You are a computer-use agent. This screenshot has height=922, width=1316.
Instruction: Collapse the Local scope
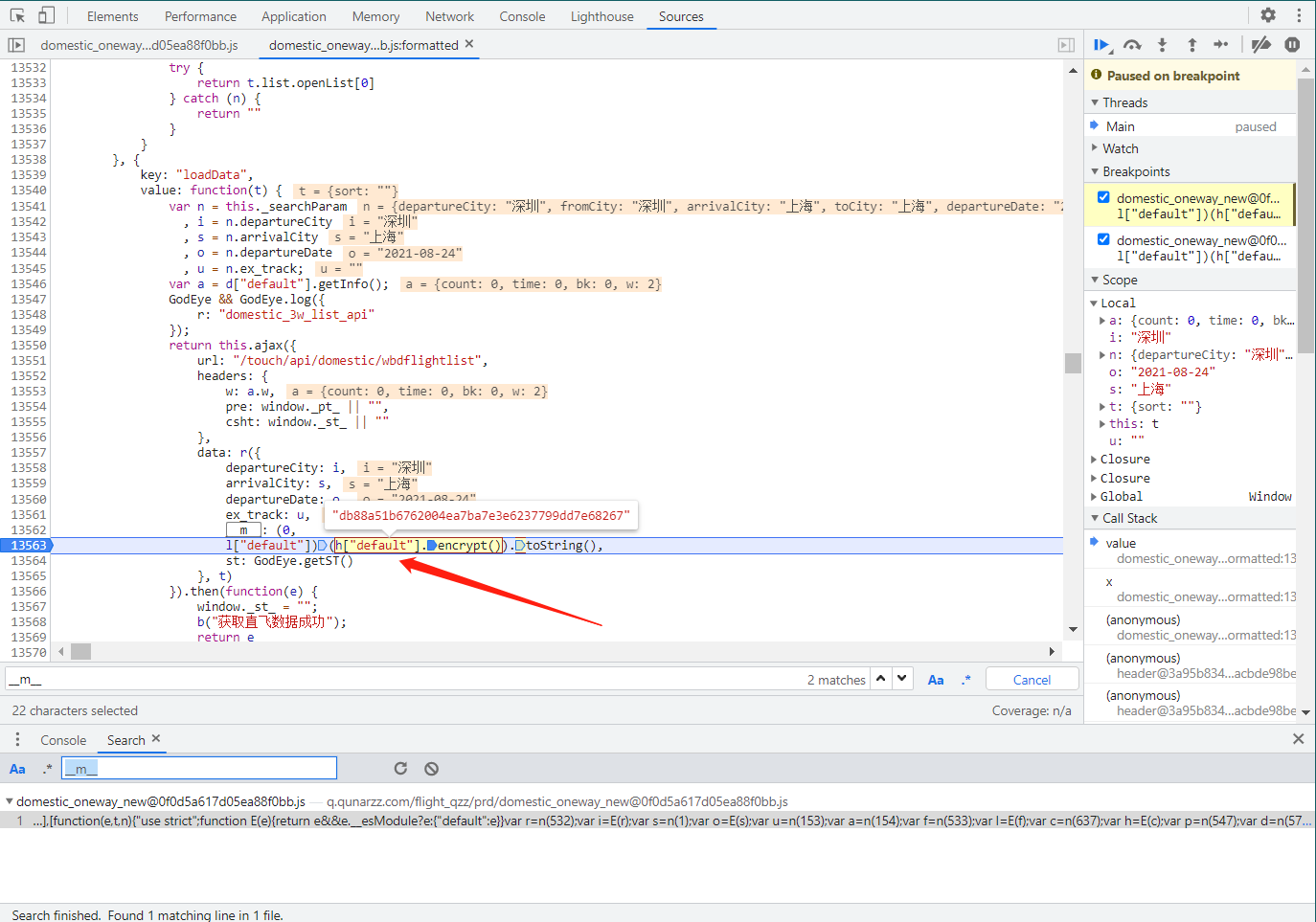click(x=1094, y=303)
